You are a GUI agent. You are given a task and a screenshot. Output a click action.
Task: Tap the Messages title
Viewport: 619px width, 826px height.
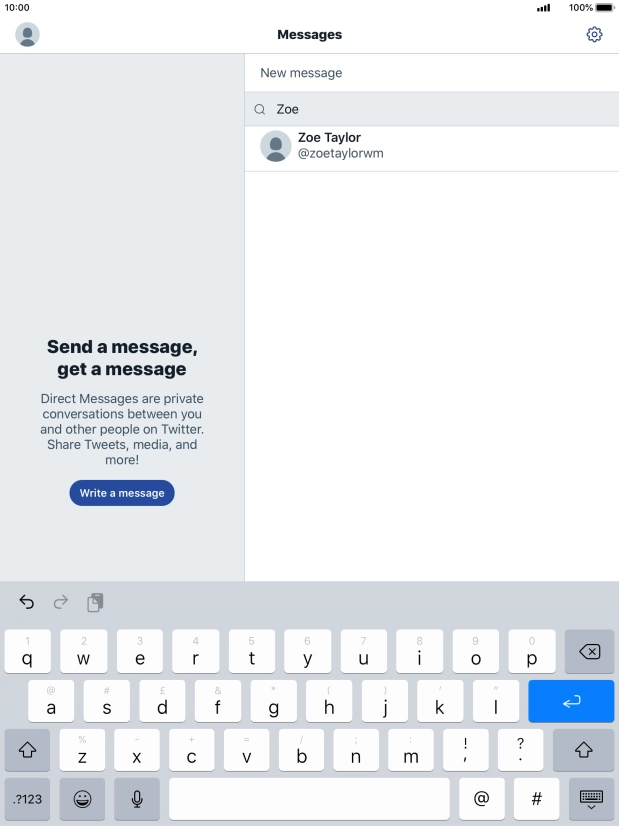tap(310, 35)
